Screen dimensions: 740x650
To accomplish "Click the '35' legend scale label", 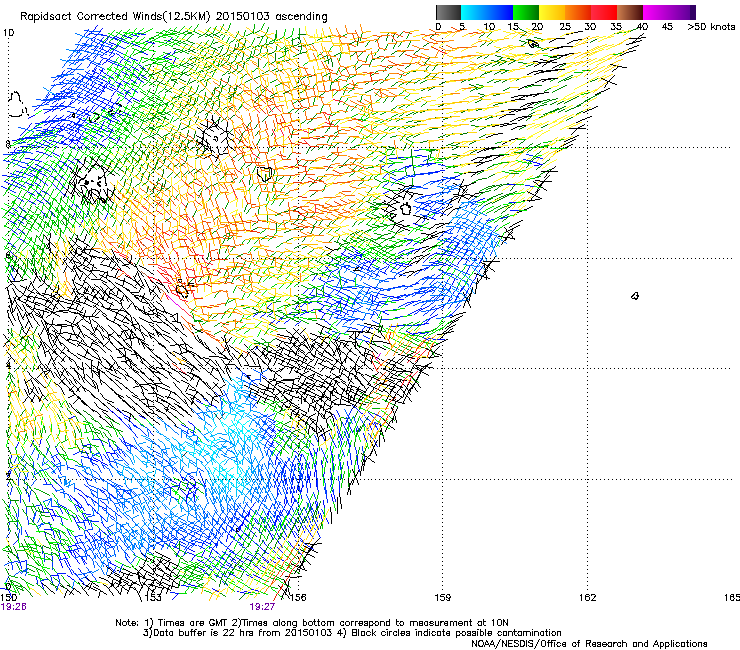I will coord(616,27).
